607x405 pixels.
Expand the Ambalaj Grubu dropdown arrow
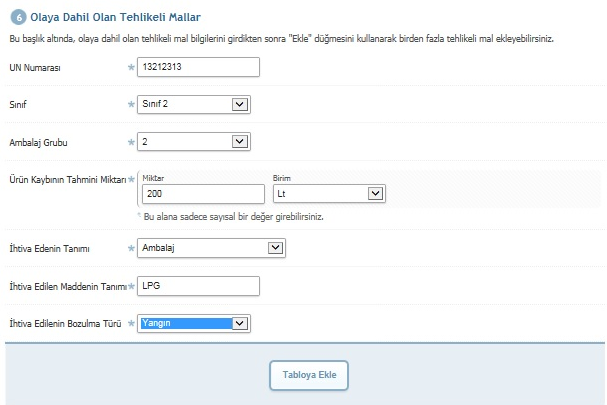[240, 141]
